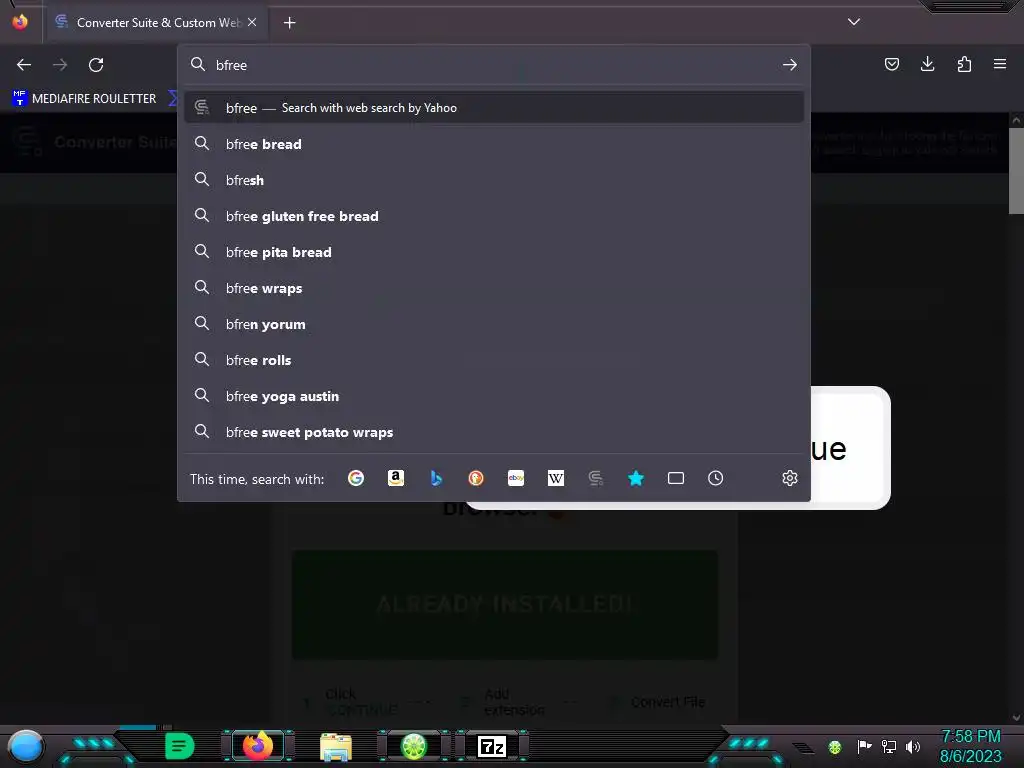The image size is (1024, 768).
Task: Click the Go arrow in address bar
Action: (790, 65)
